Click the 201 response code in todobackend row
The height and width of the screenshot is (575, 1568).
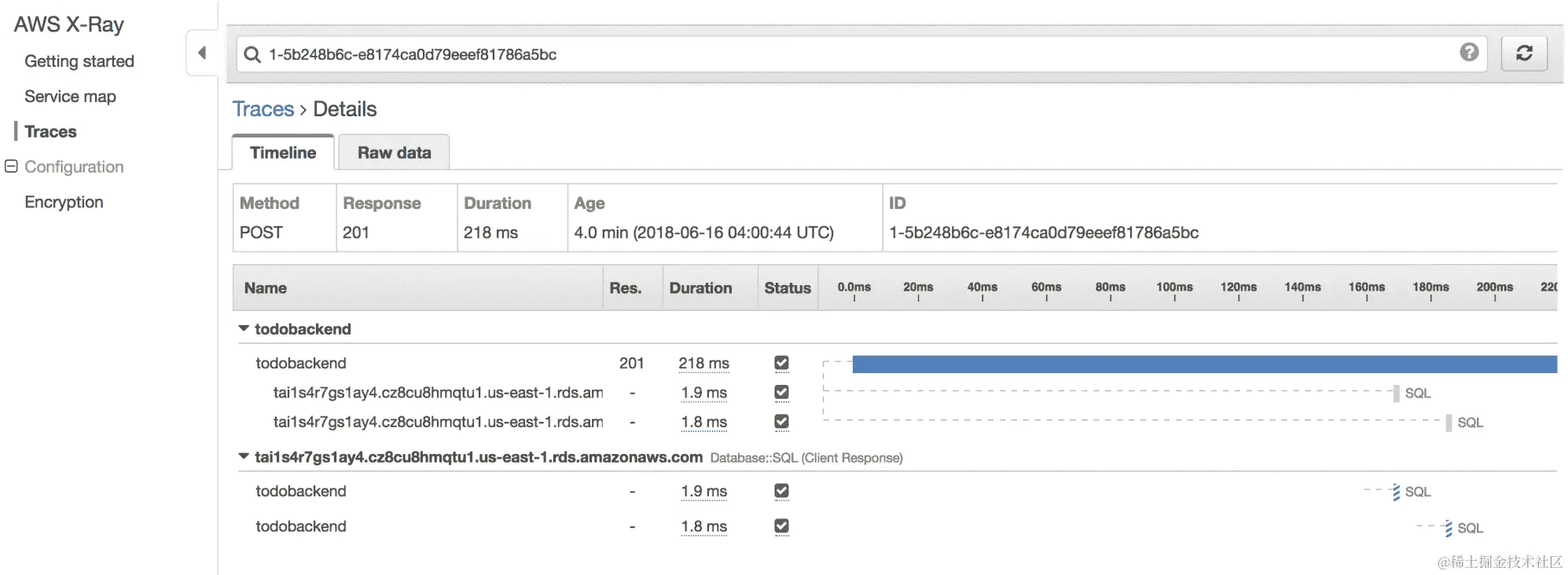[631, 363]
